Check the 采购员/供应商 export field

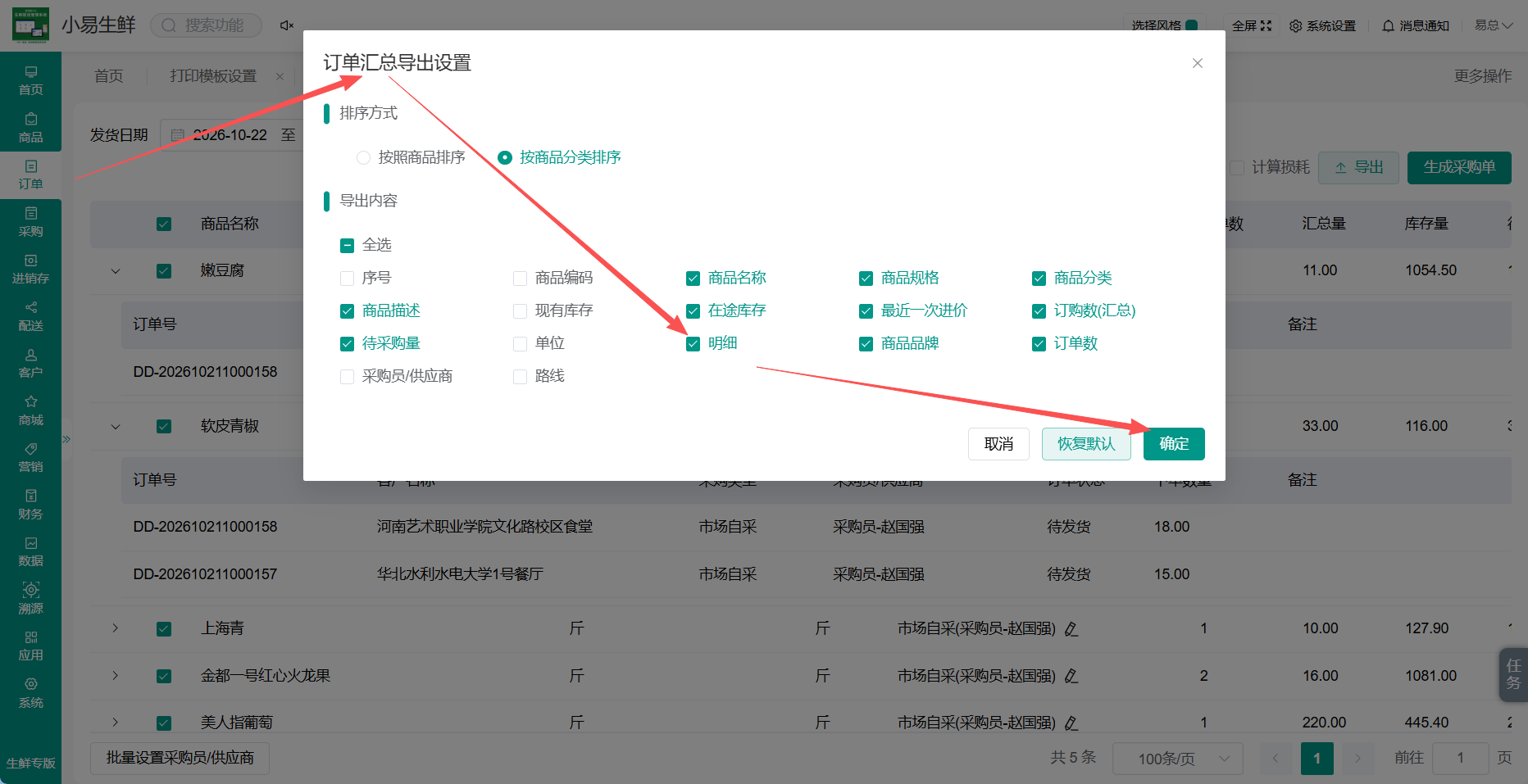[347, 377]
